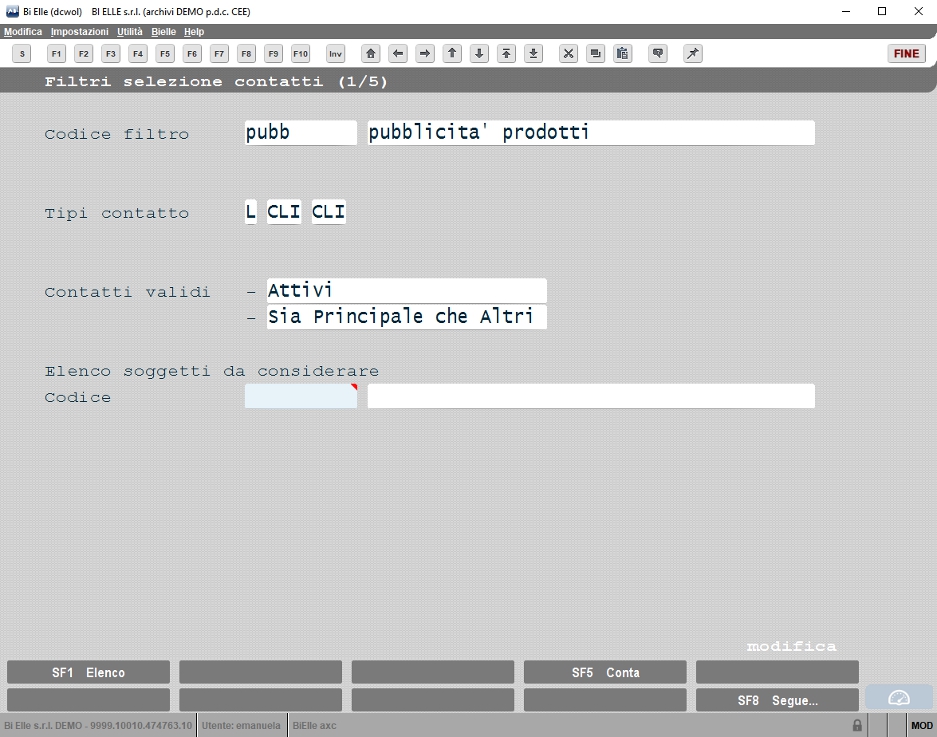Click the F2 toolbar key
The width and height of the screenshot is (937, 737).
click(x=84, y=54)
